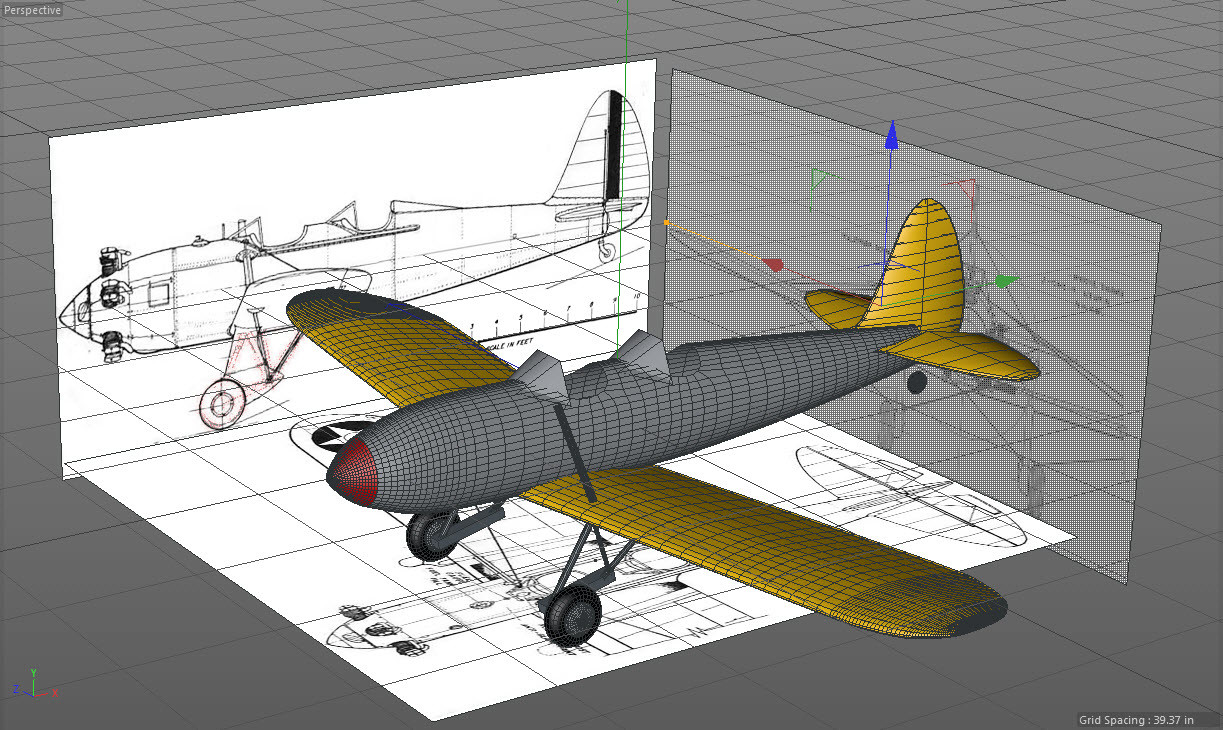Click the green axis arrow cone of the gizmo
The height and width of the screenshot is (730, 1223).
pos(1006,282)
